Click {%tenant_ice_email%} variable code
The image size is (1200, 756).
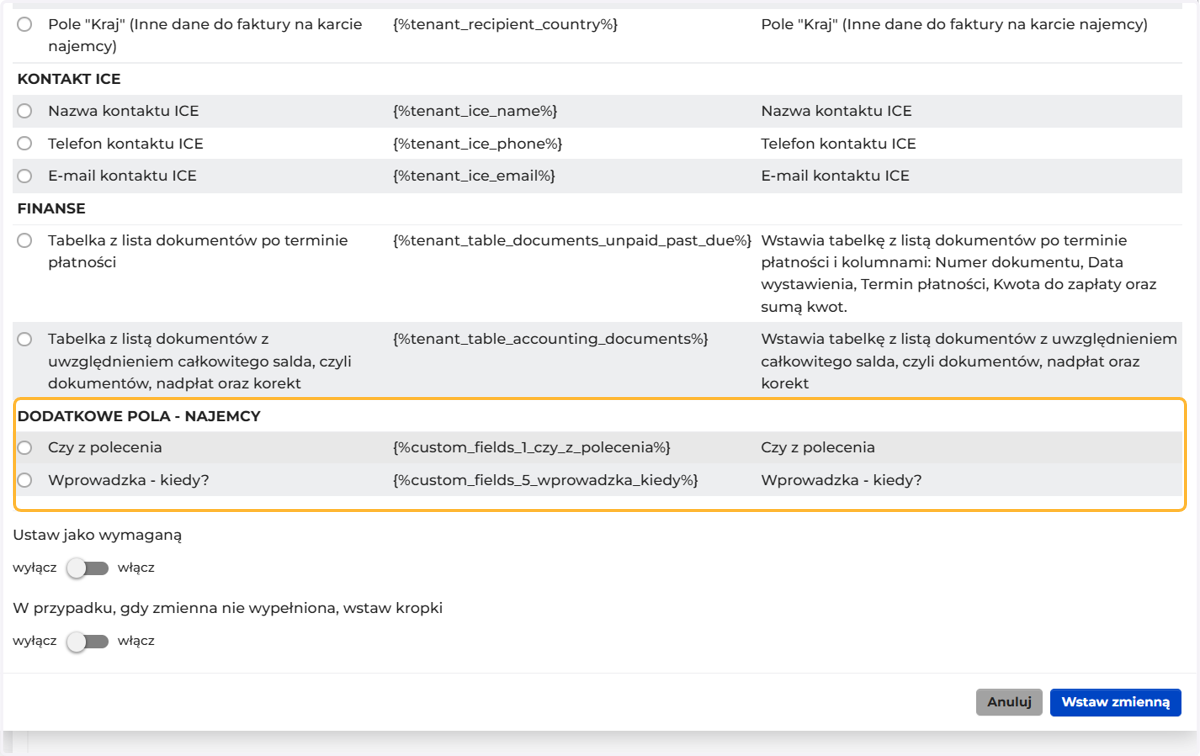(474, 176)
